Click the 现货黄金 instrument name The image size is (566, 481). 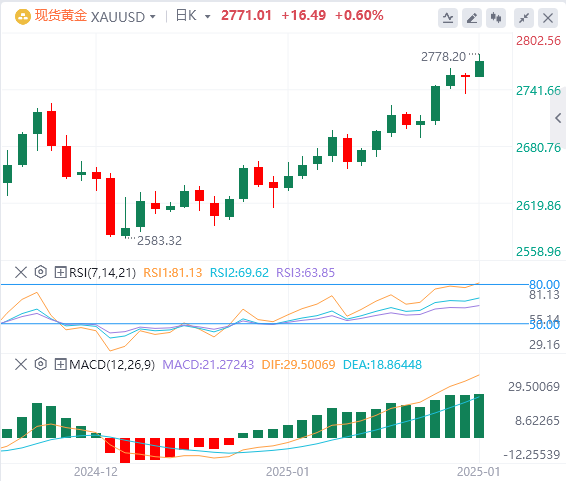(x=61, y=16)
